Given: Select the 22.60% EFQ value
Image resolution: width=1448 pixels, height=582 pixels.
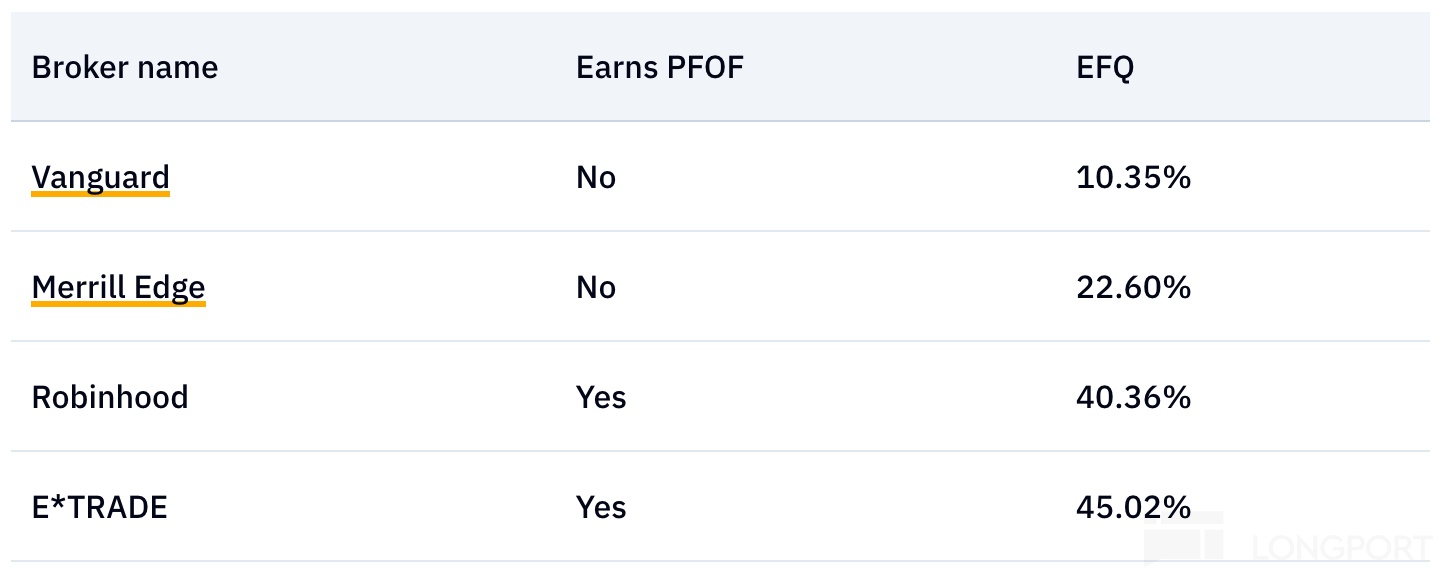Looking at the screenshot, I should 1133,288.
